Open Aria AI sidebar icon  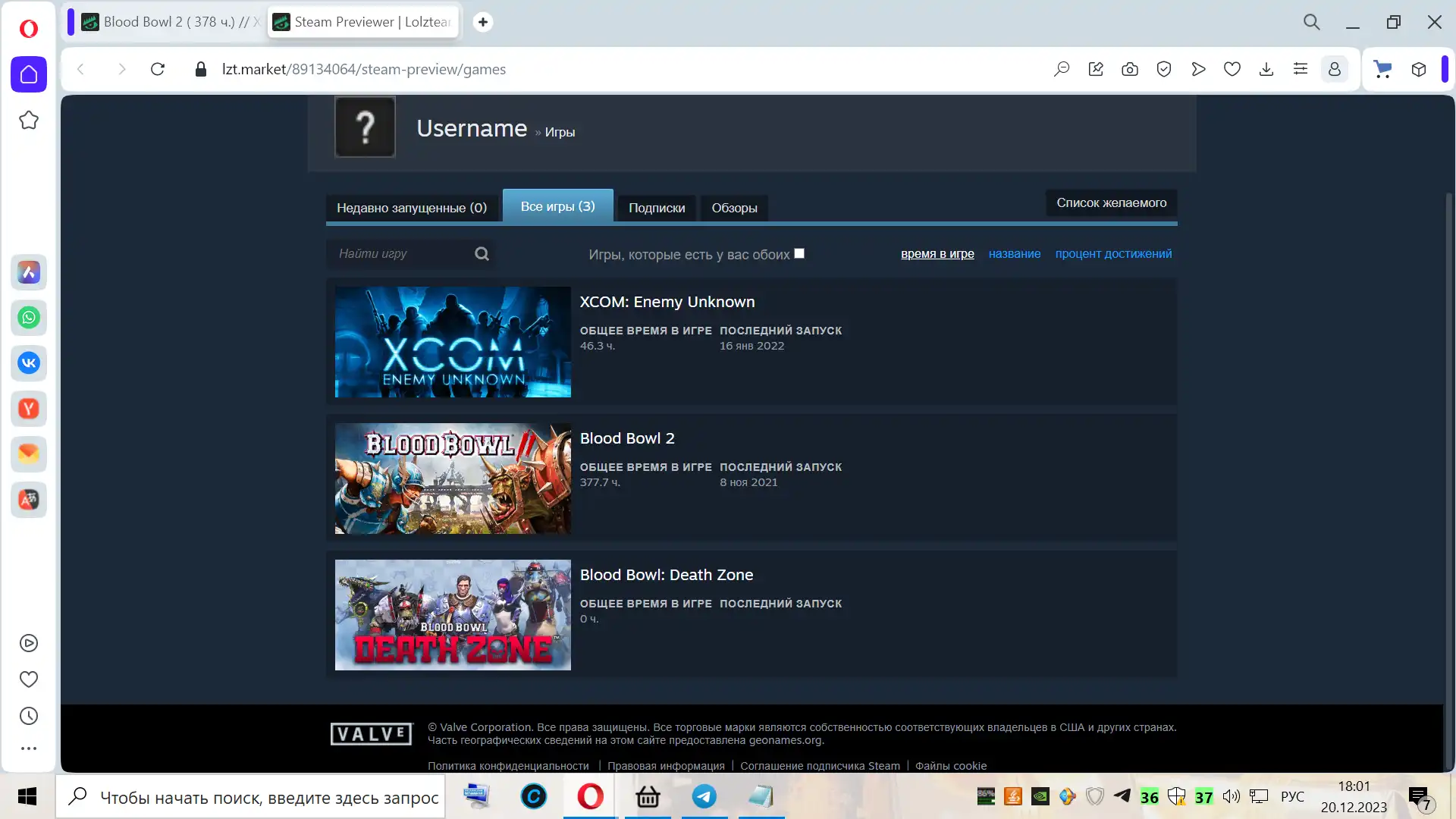tap(29, 272)
